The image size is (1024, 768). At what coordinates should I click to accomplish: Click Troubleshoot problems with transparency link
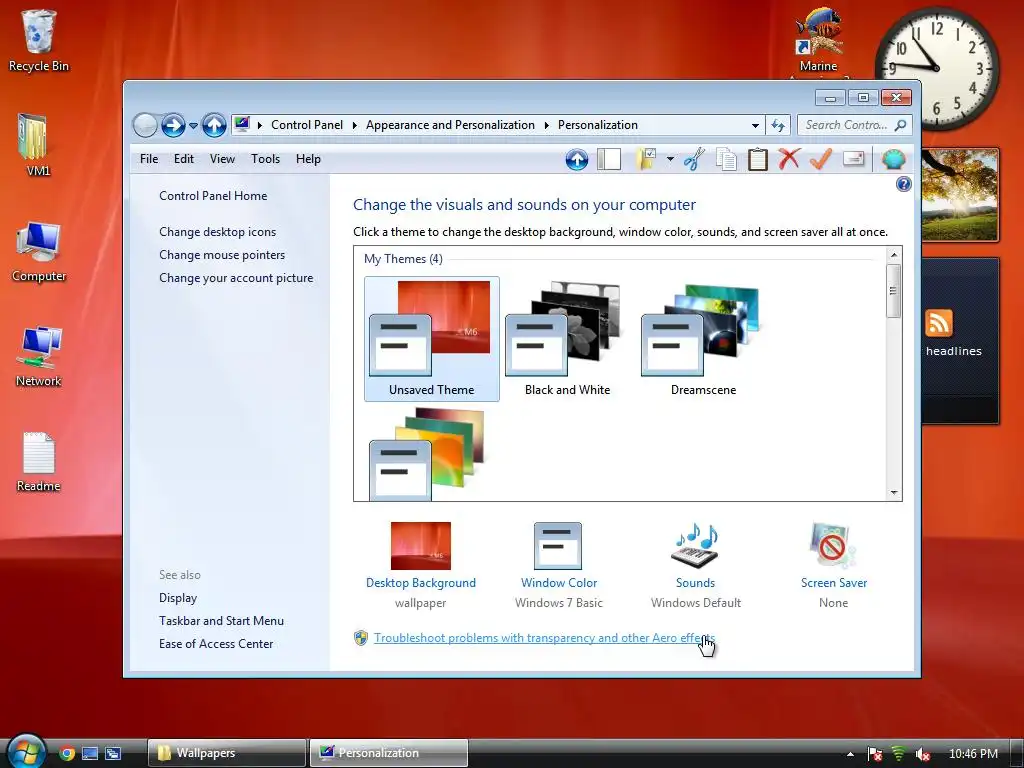(544, 637)
